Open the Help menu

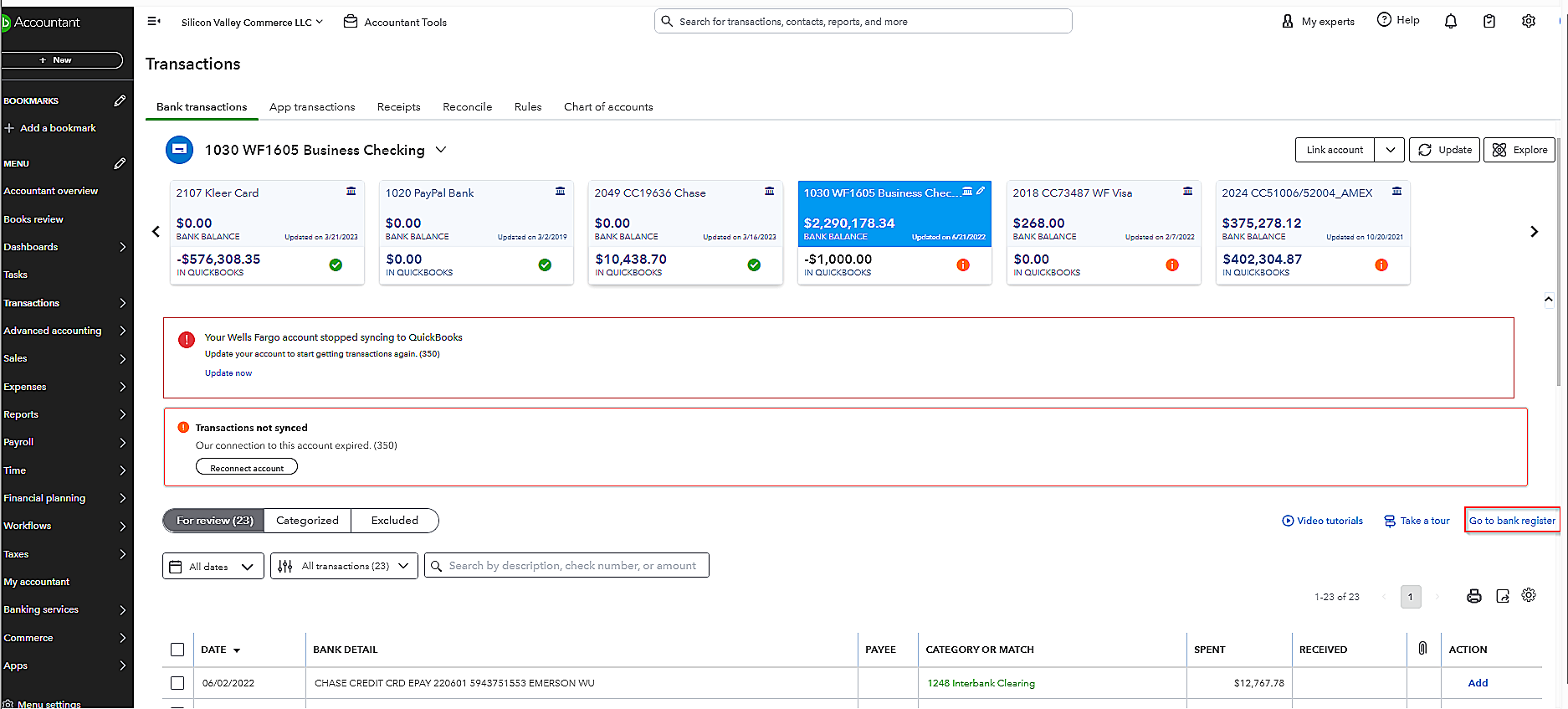1398,20
